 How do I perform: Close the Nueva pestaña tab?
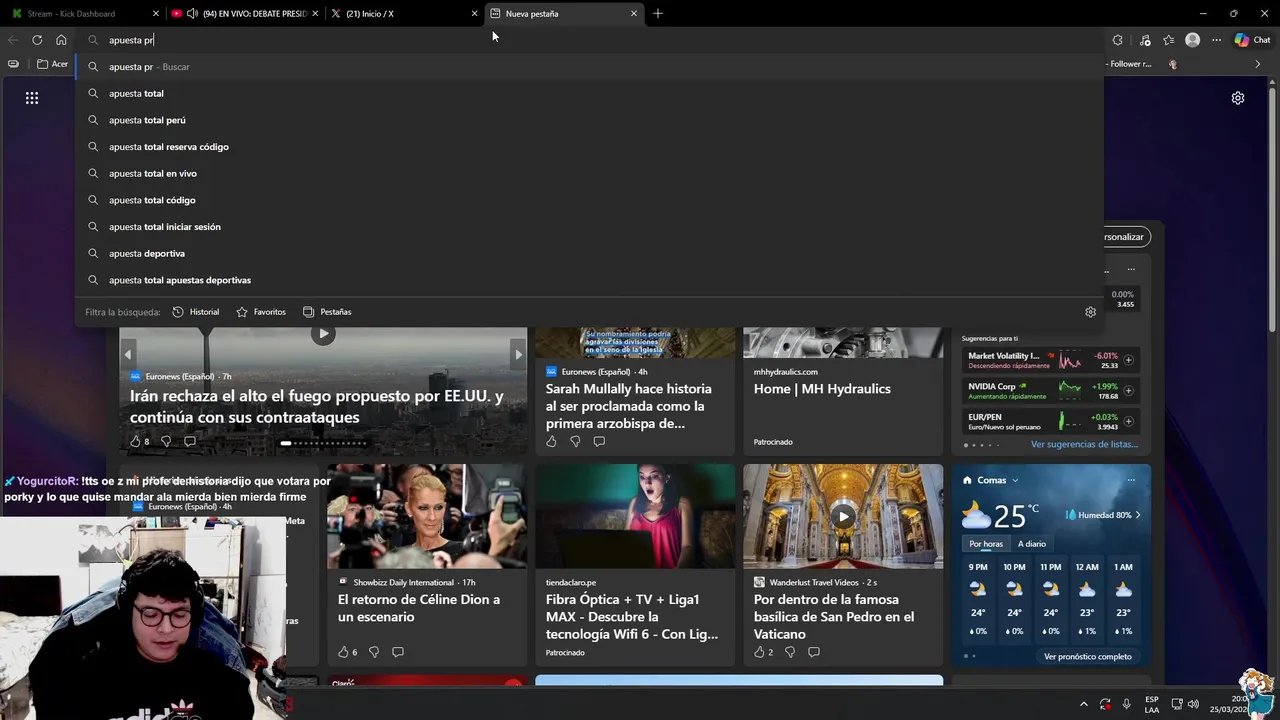click(634, 14)
